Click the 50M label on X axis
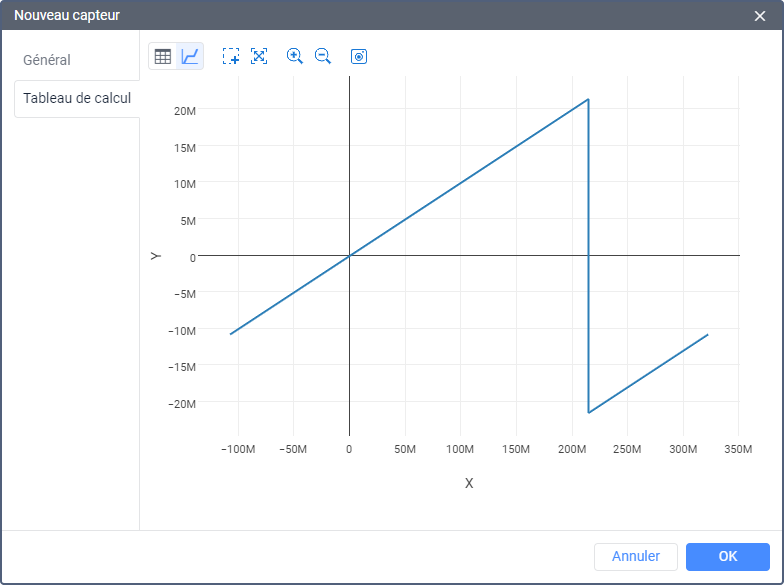Viewport: 784px width, 585px height. point(404,449)
